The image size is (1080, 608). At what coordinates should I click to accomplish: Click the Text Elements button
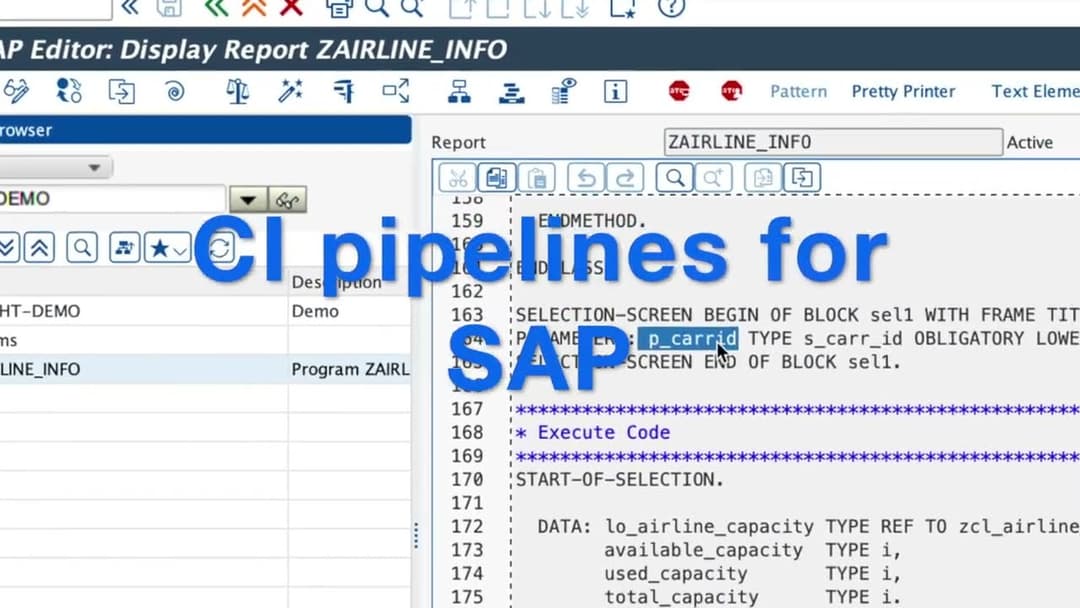tap(1035, 91)
